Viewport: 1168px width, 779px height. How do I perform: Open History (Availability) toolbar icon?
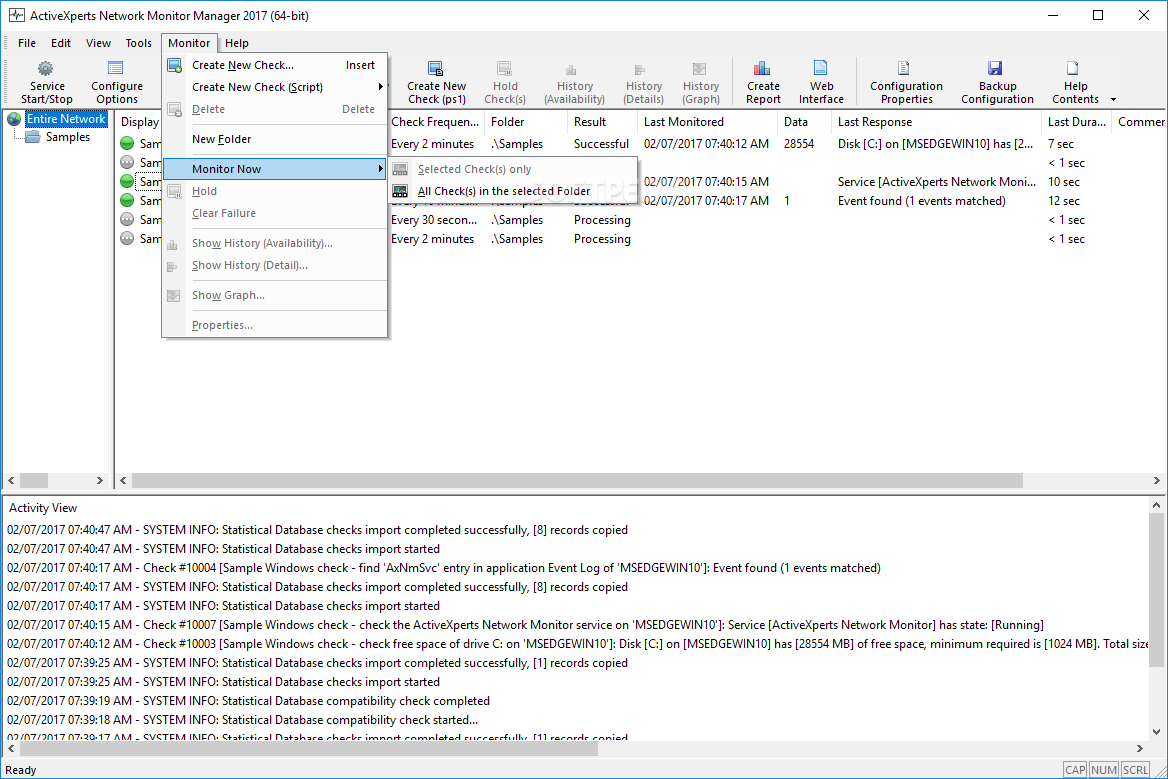point(571,70)
